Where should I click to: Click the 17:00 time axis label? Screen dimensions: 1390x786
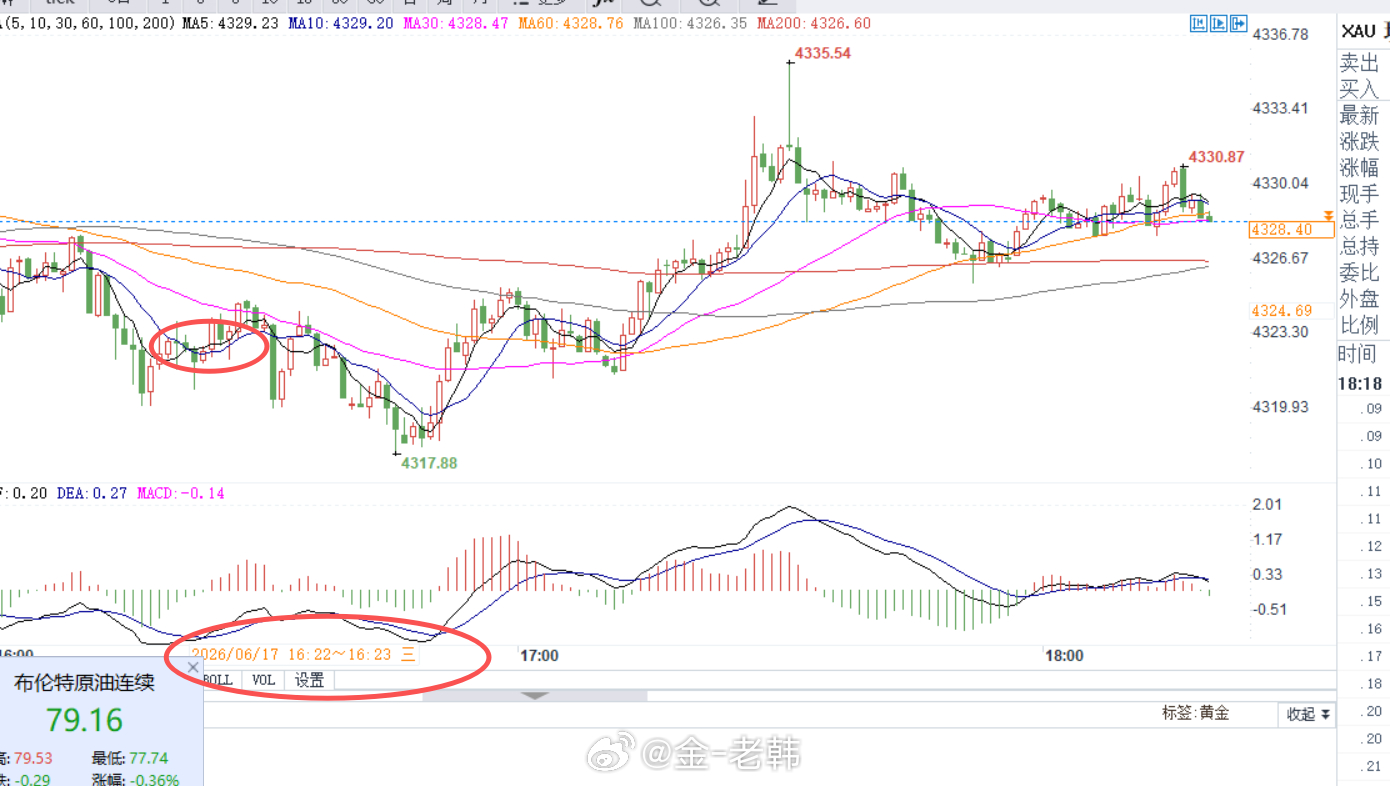[539, 656]
